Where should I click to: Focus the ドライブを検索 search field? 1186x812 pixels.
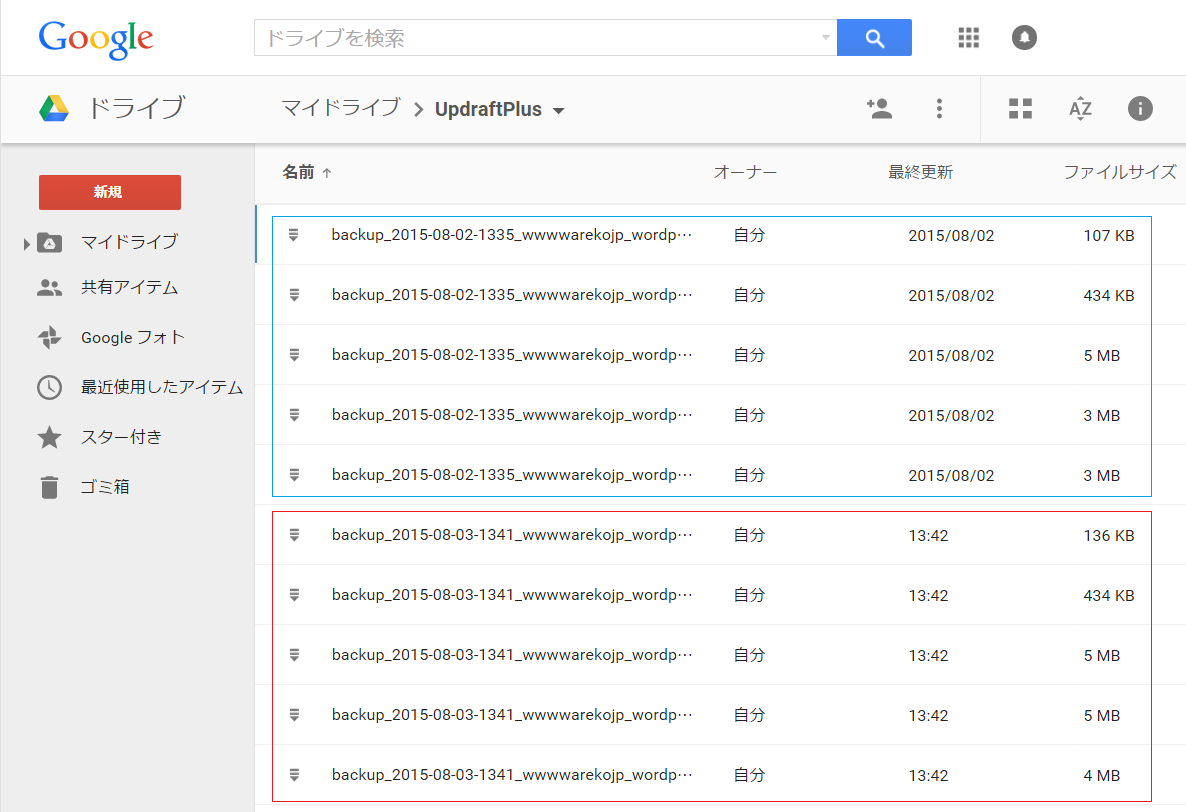535,38
